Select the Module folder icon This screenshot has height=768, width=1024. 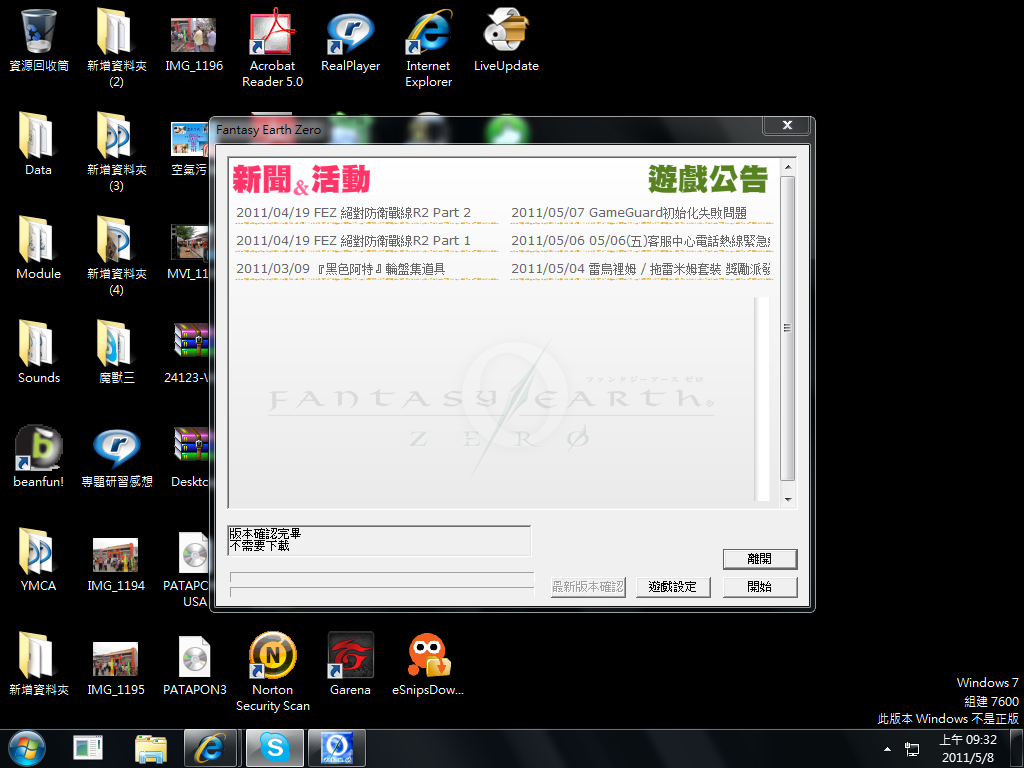(x=38, y=248)
